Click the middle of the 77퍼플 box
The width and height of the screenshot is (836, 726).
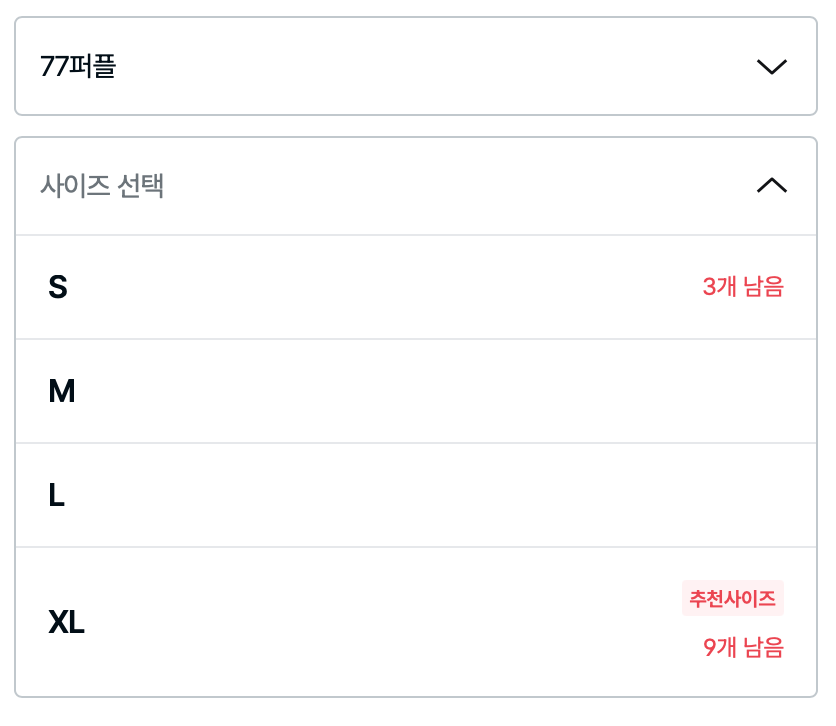click(416, 67)
